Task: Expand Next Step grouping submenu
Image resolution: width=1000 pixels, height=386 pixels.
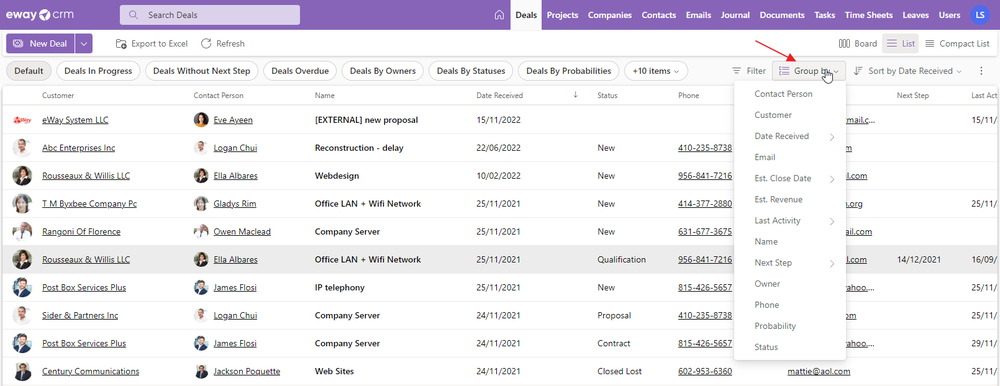Action: pos(832,263)
